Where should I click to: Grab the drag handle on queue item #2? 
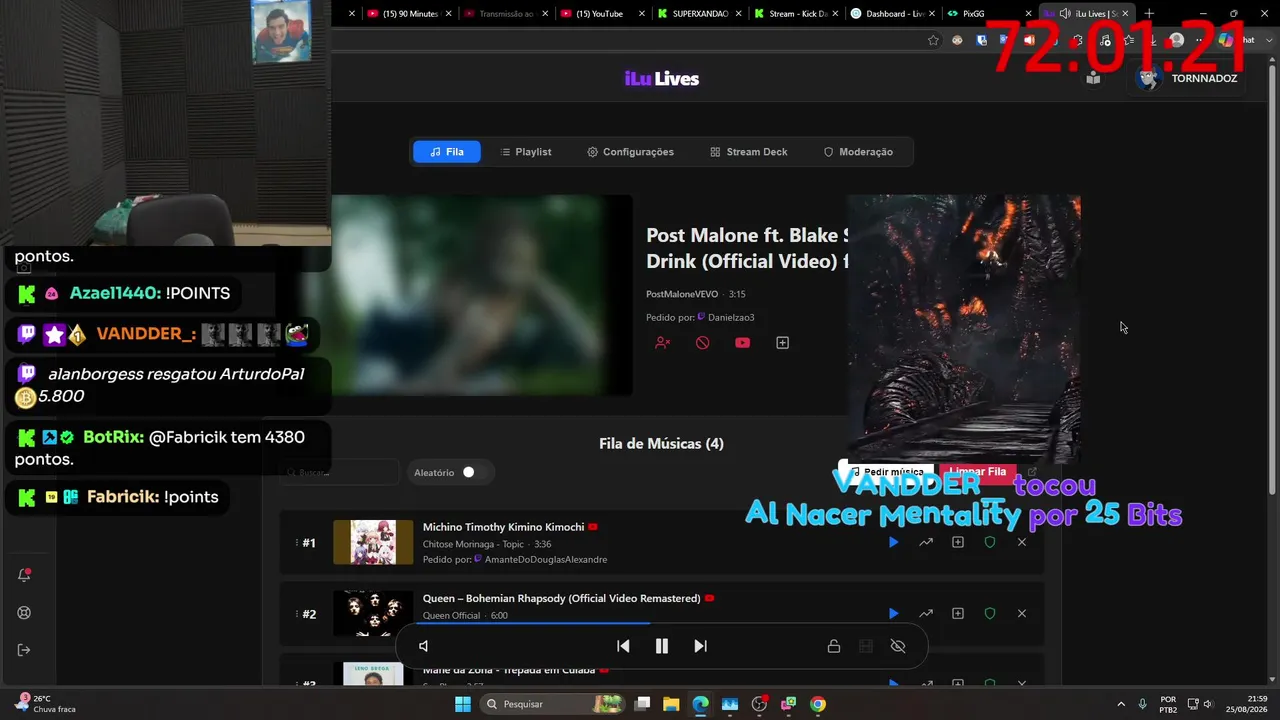(297, 613)
